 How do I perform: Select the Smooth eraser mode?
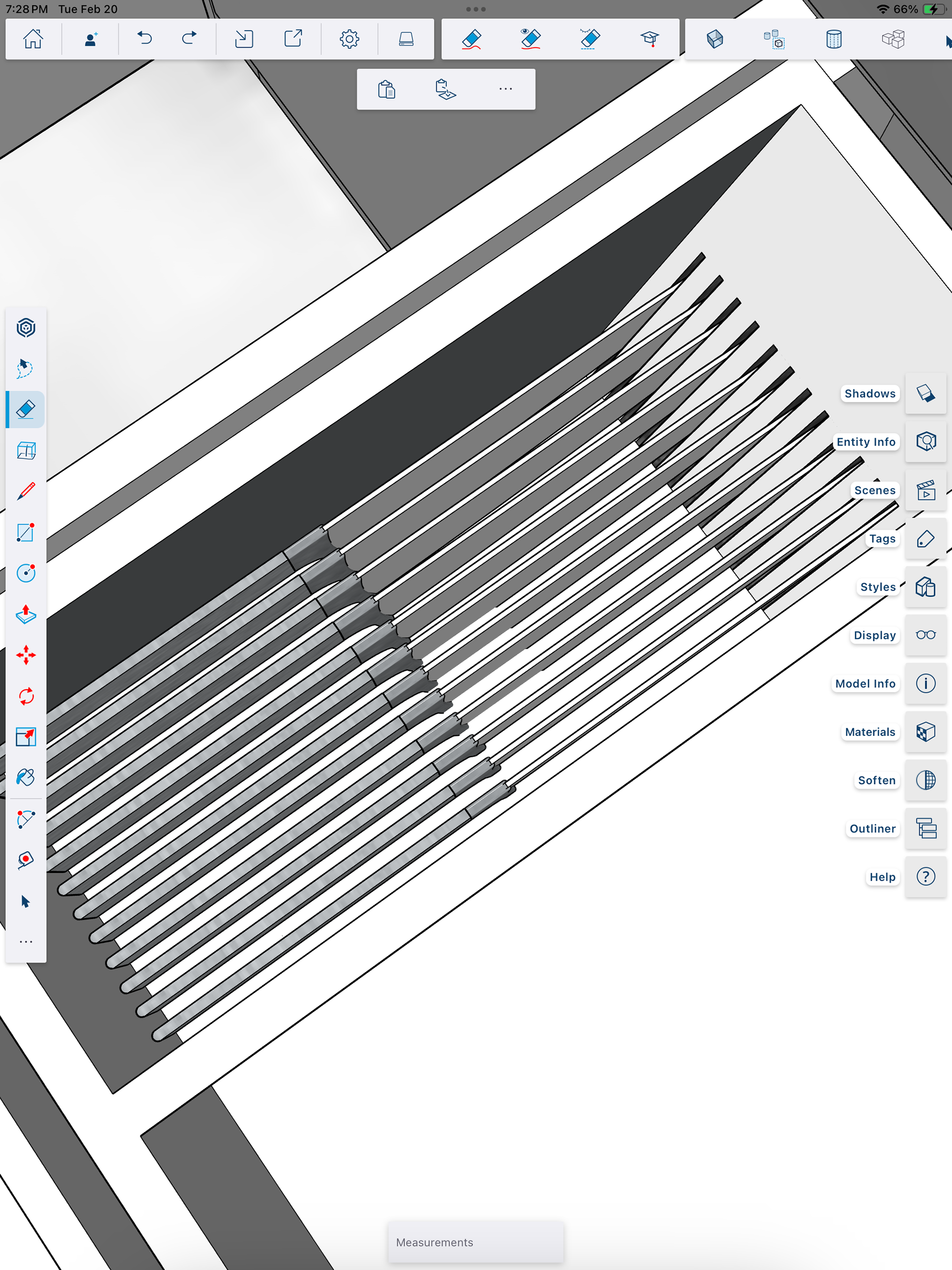tap(590, 39)
